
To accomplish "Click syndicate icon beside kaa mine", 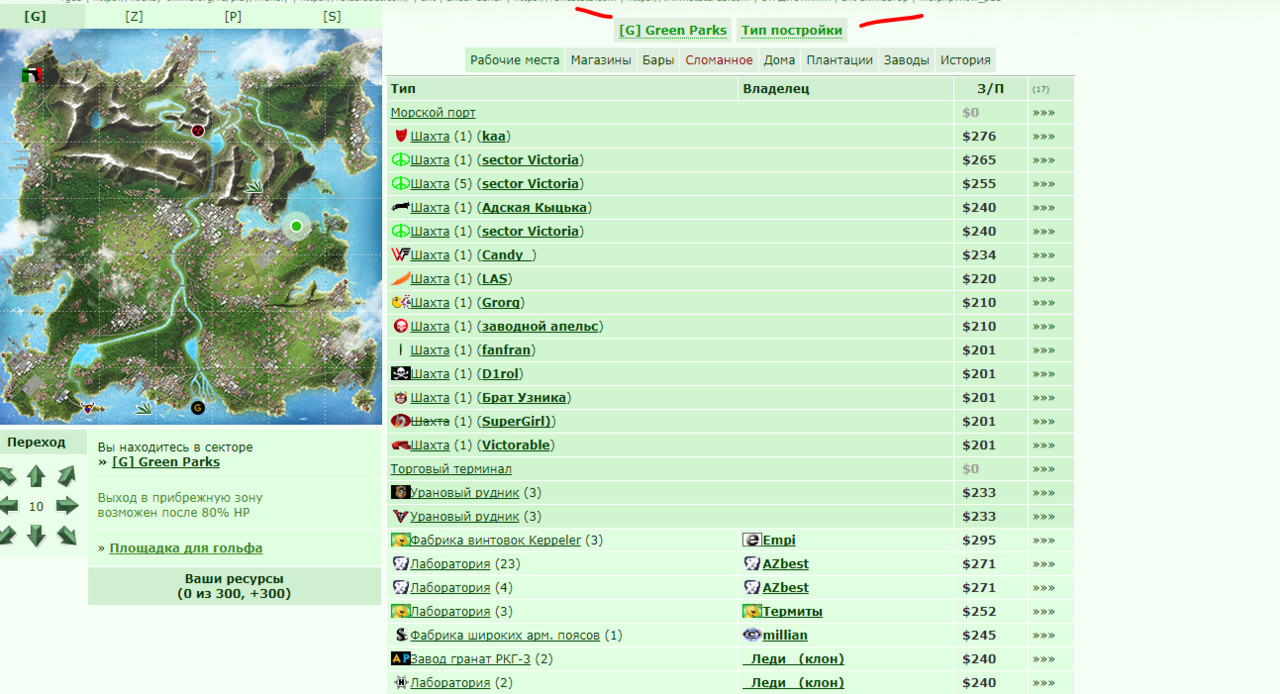I will 400,136.
